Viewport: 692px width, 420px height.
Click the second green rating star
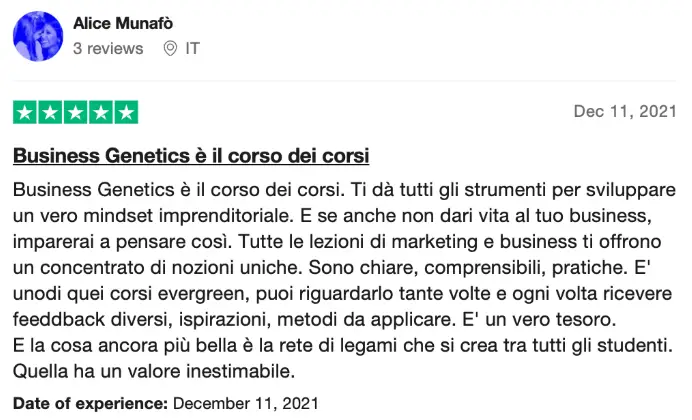tap(50, 112)
